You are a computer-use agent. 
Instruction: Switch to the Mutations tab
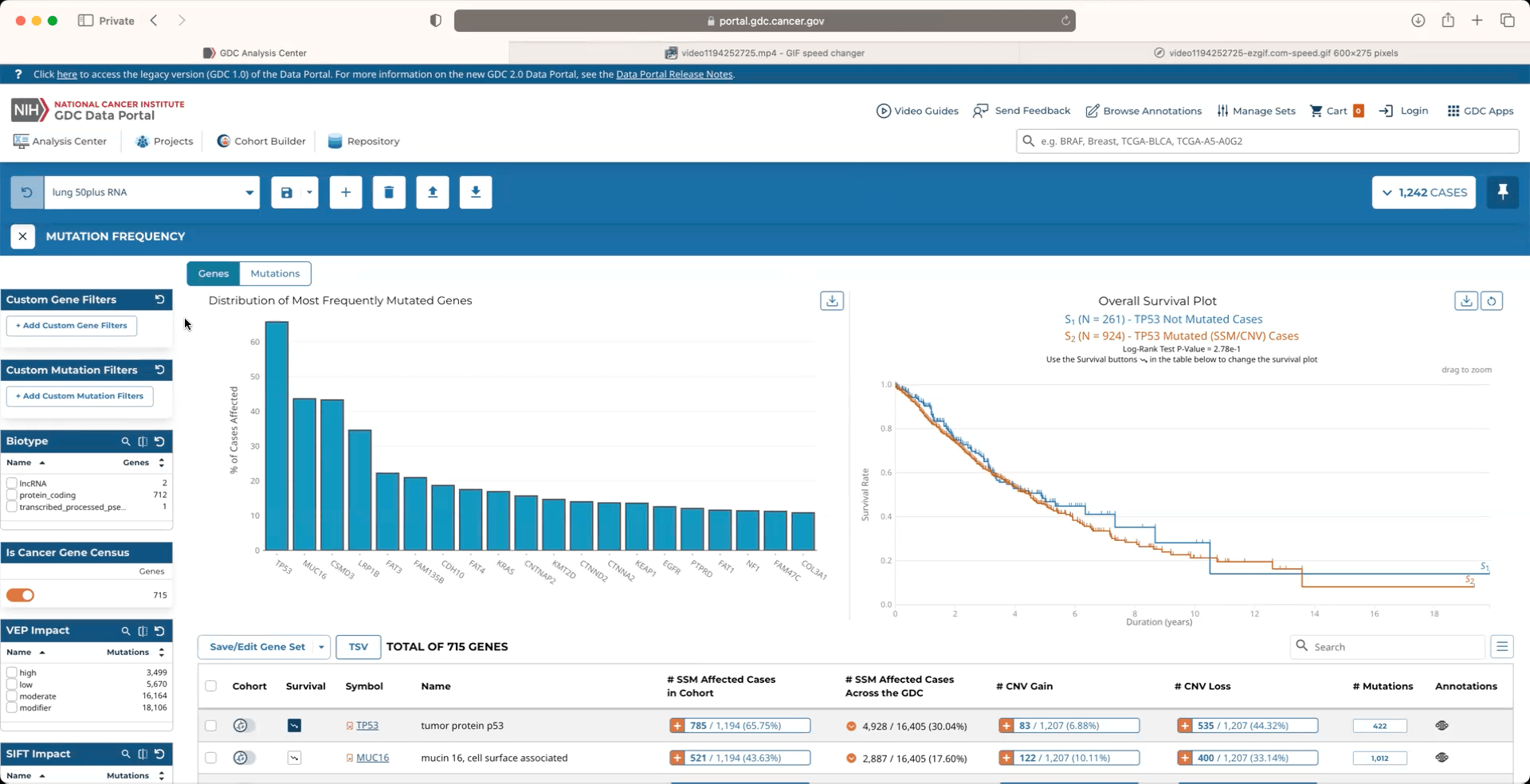coord(275,273)
